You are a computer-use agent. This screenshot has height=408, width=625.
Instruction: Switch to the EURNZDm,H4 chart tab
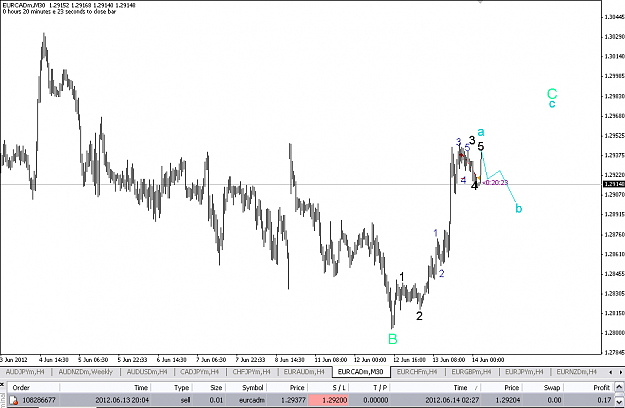point(576,372)
